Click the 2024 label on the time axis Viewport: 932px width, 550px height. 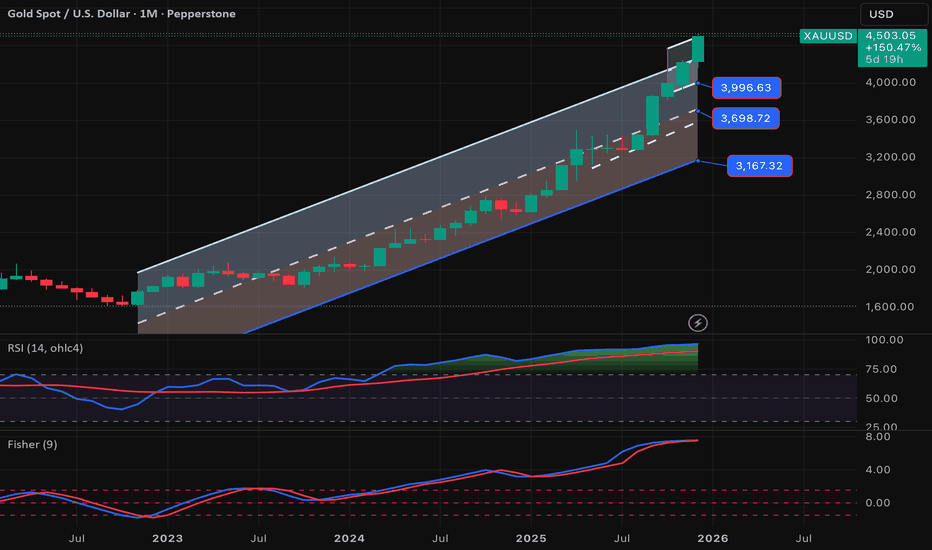point(349,539)
